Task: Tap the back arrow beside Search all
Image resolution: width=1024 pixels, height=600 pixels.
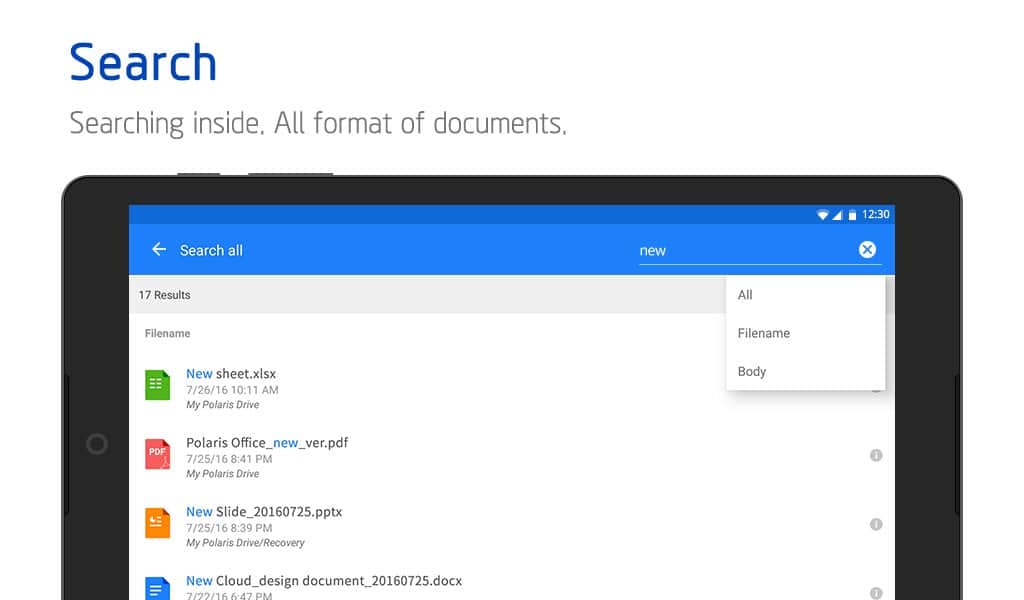Action: tap(158, 250)
